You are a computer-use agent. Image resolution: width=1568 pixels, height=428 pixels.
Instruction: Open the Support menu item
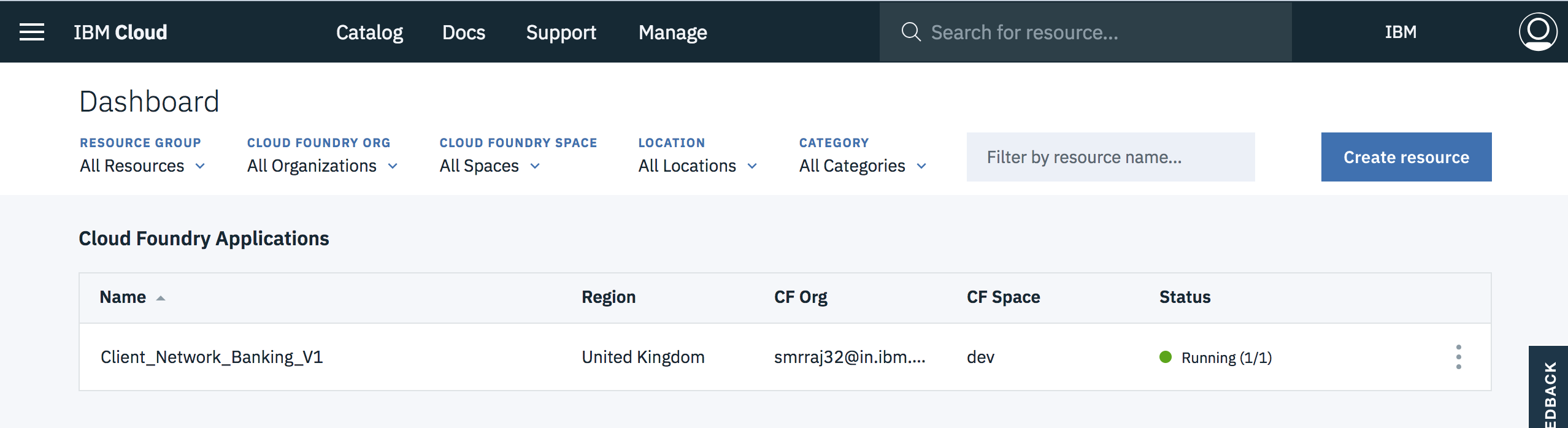pyautogui.click(x=561, y=32)
